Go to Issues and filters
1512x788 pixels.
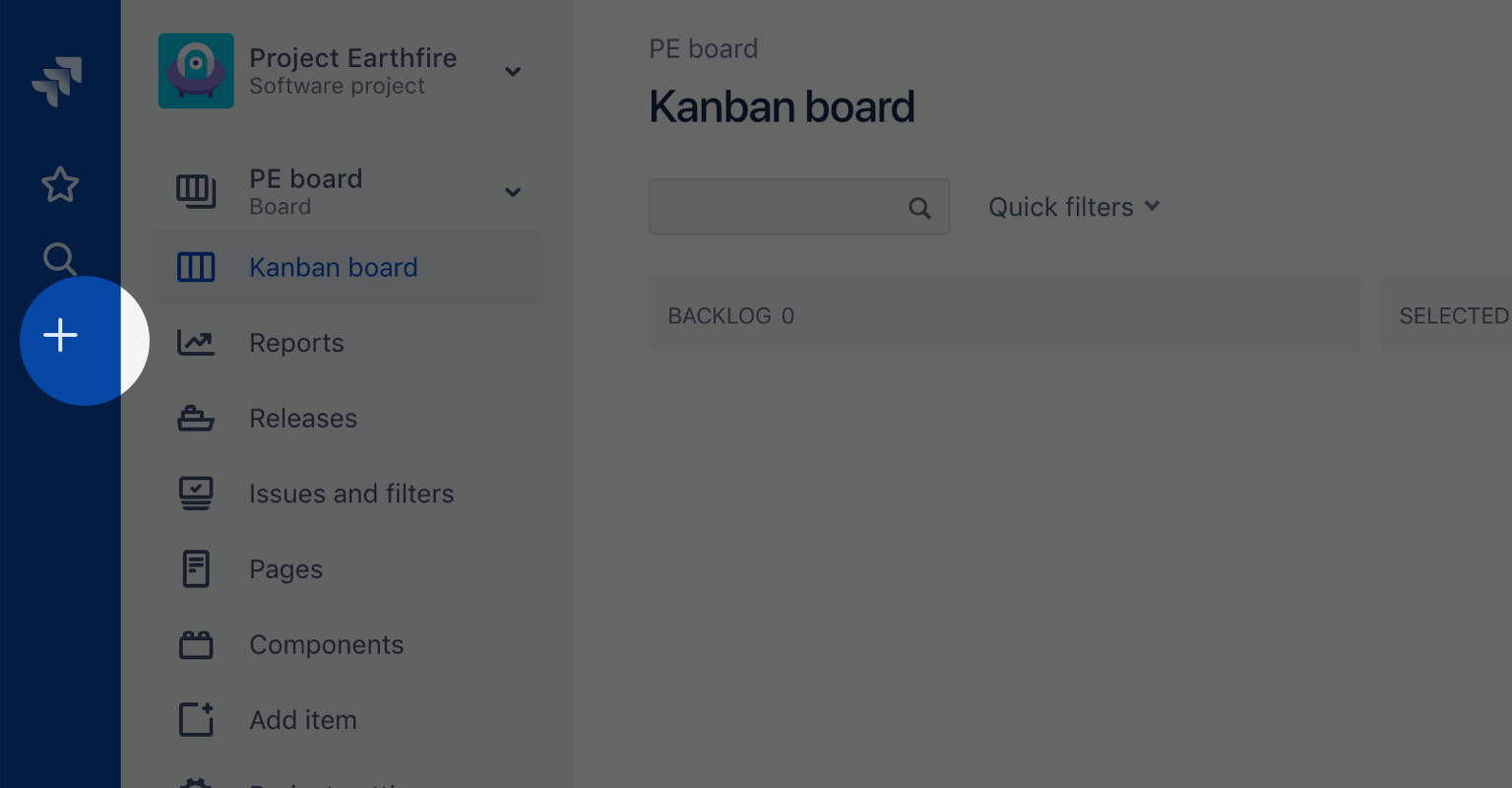click(x=351, y=493)
